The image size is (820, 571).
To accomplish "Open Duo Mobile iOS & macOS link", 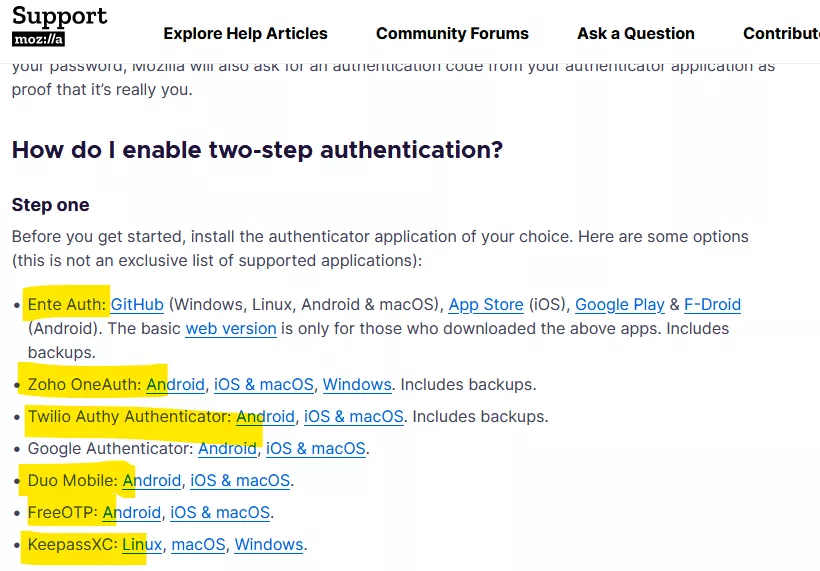I will click(x=240, y=480).
